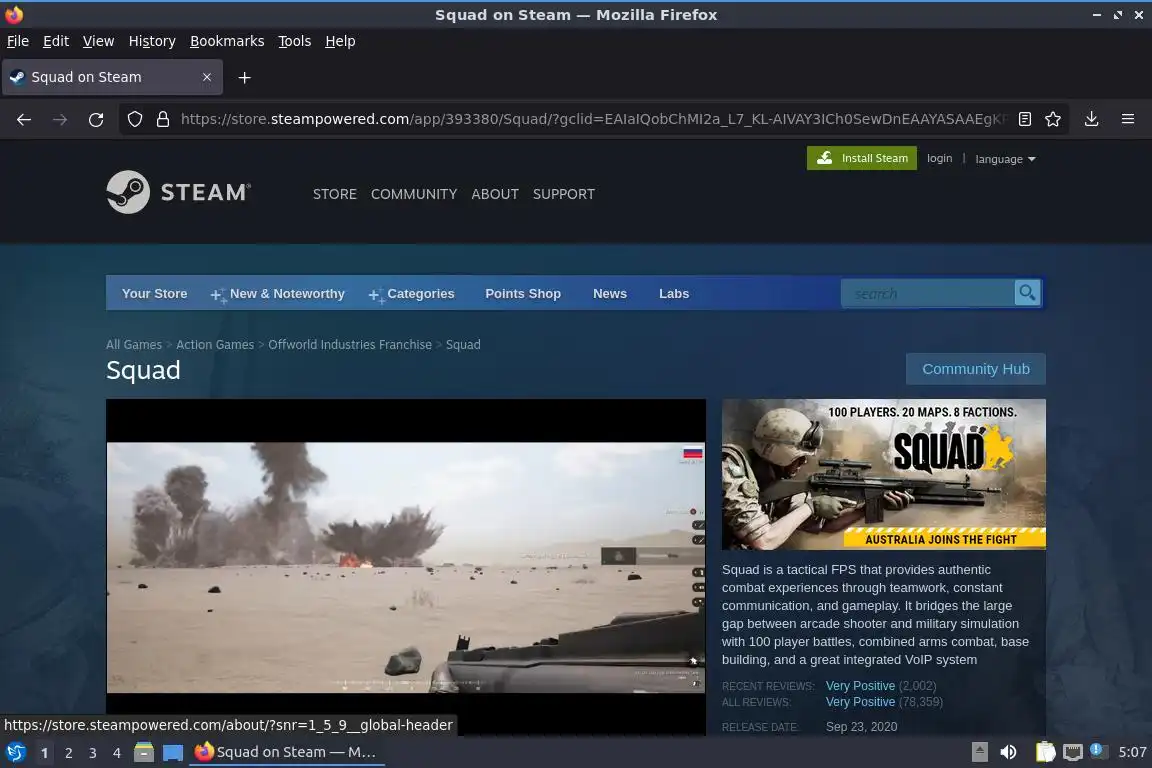Click the Sep 23, 2020 release date
The height and width of the screenshot is (768, 1152).
tap(861, 727)
